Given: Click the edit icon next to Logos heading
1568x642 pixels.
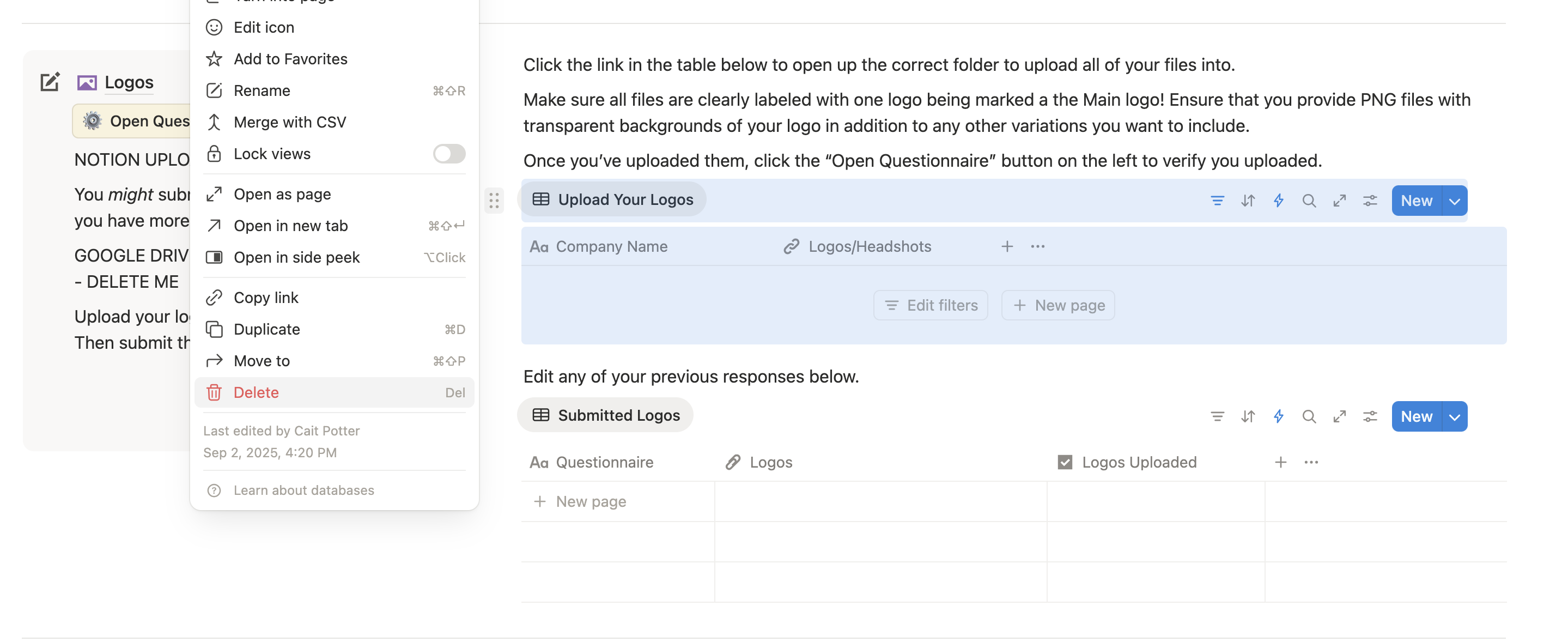Looking at the screenshot, I should click(50, 82).
